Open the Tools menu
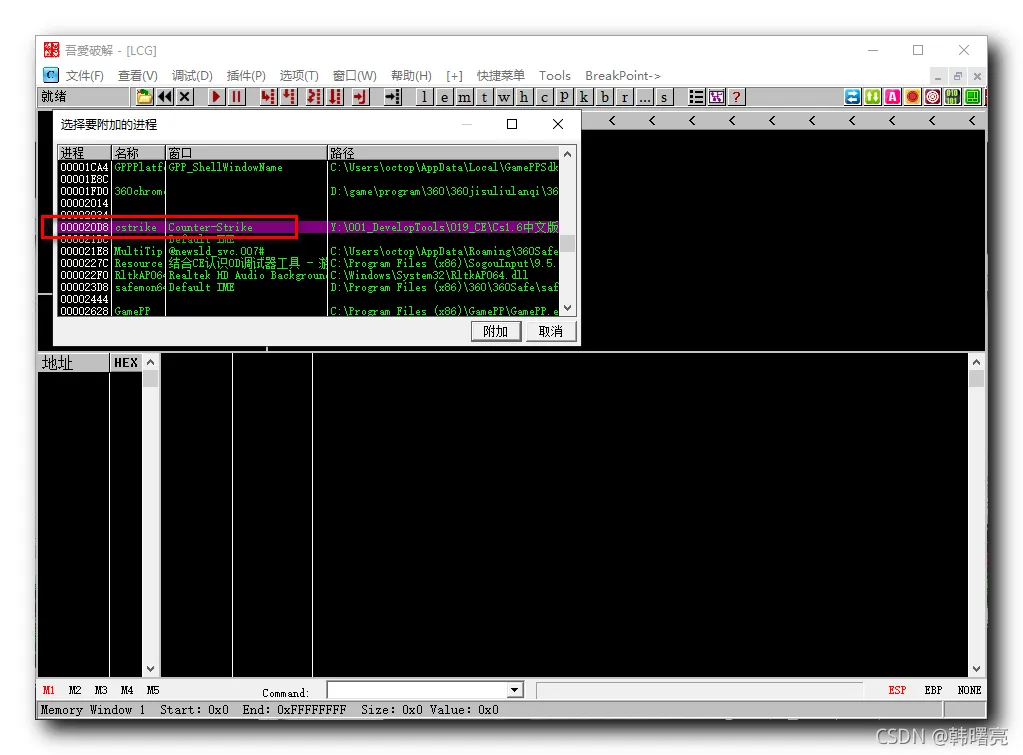 click(555, 76)
